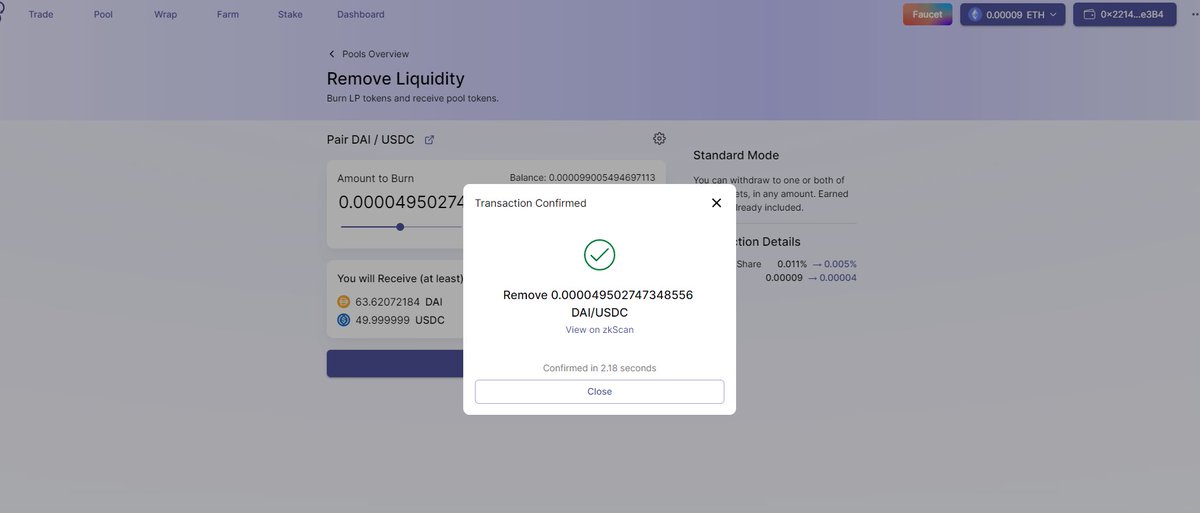Click the back chevron before Pools Overview

[x=332, y=54]
